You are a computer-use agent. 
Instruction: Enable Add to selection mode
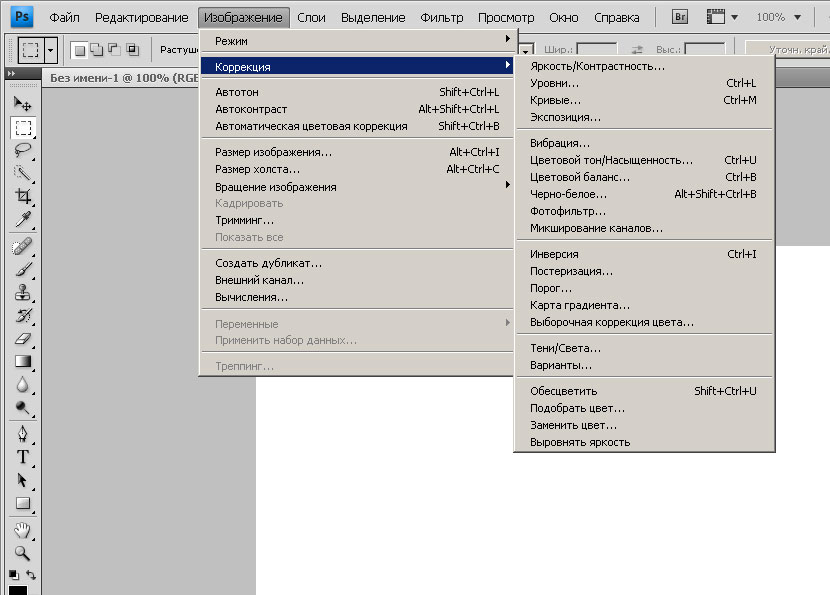coord(97,50)
